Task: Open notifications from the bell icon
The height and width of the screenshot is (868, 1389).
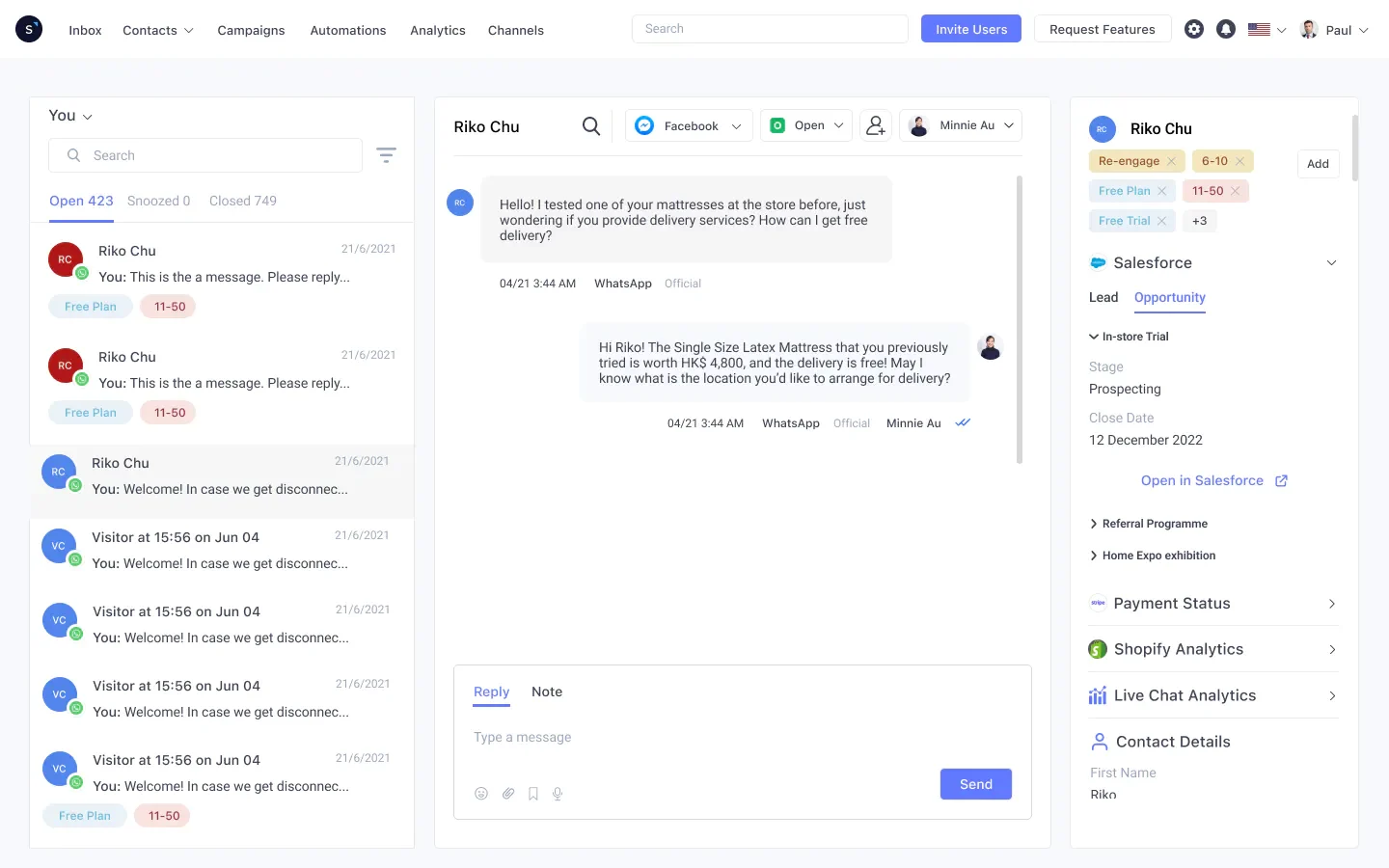Action: tap(1226, 29)
